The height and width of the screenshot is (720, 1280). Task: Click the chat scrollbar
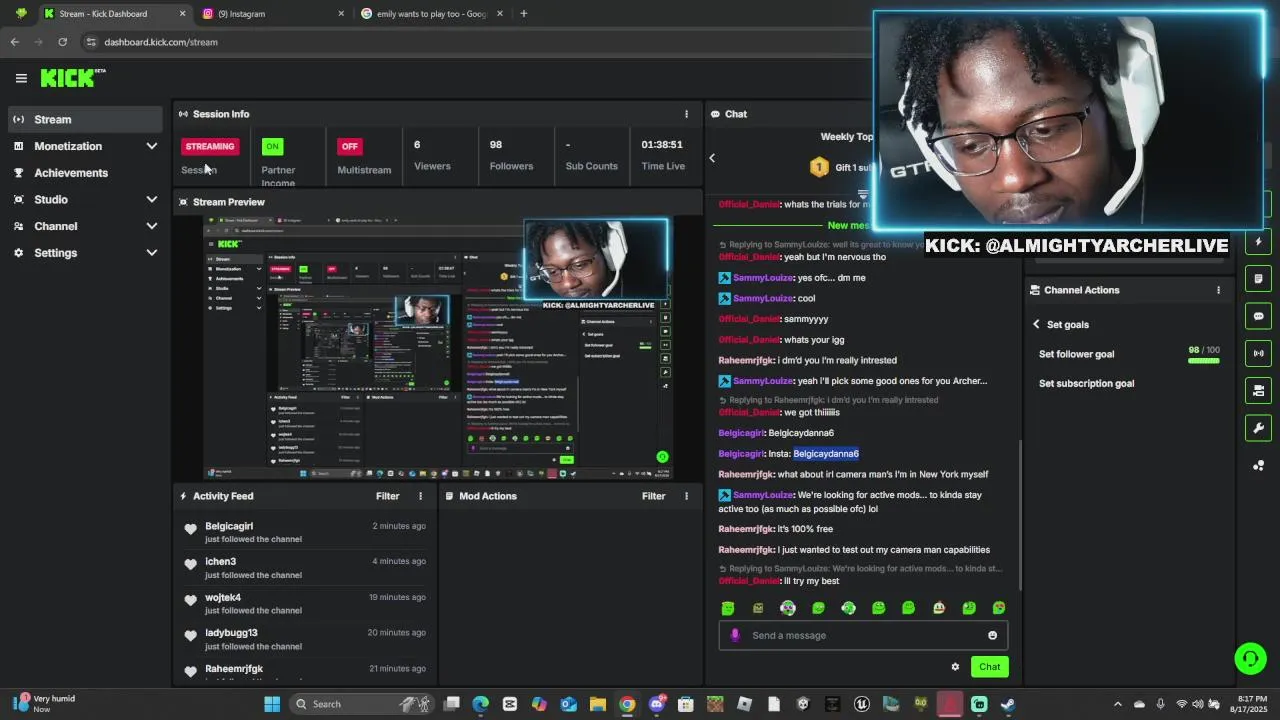[1020, 514]
